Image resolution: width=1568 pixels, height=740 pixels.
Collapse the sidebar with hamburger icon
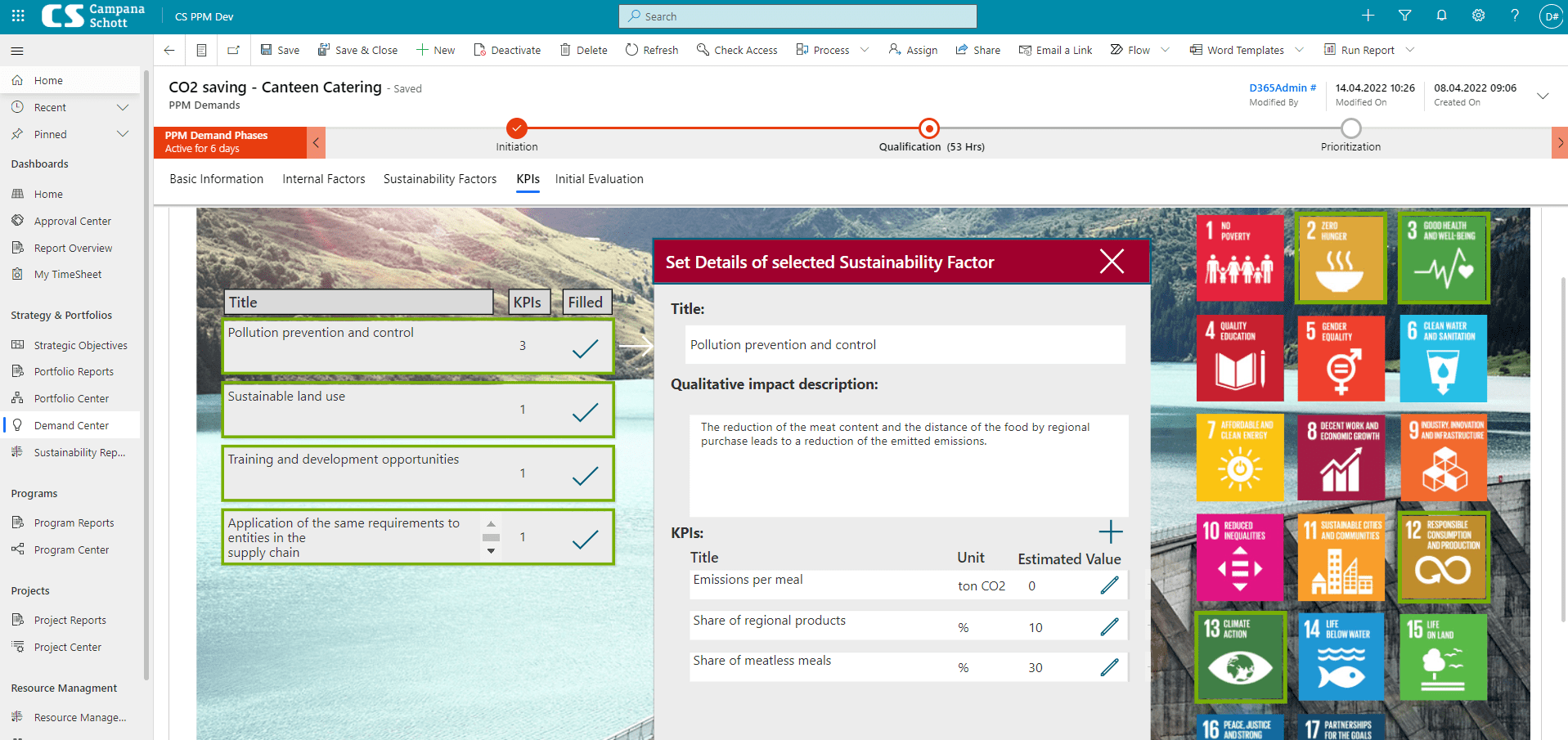click(17, 51)
